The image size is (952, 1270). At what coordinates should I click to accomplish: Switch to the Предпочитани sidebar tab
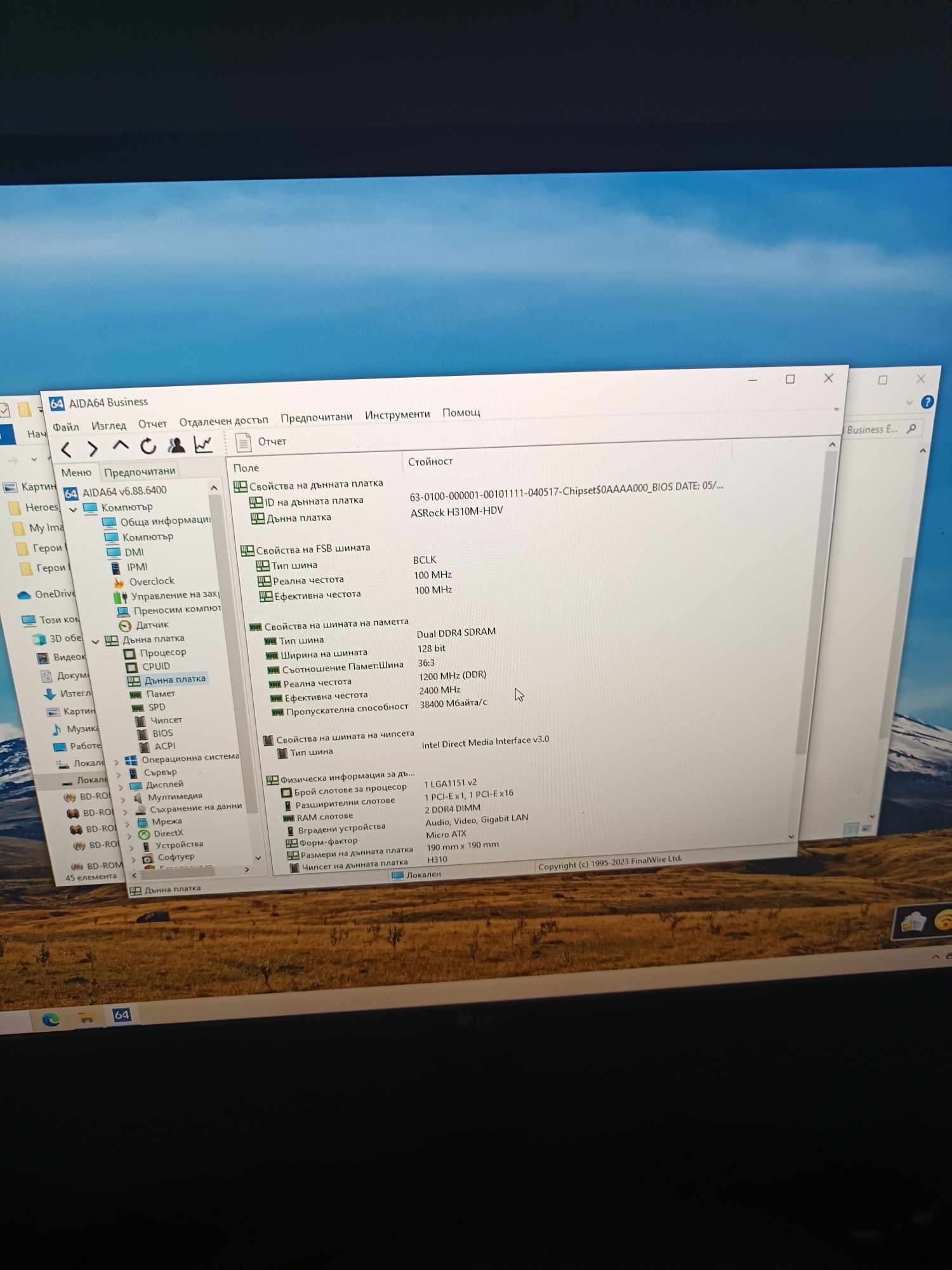(x=140, y=471)
